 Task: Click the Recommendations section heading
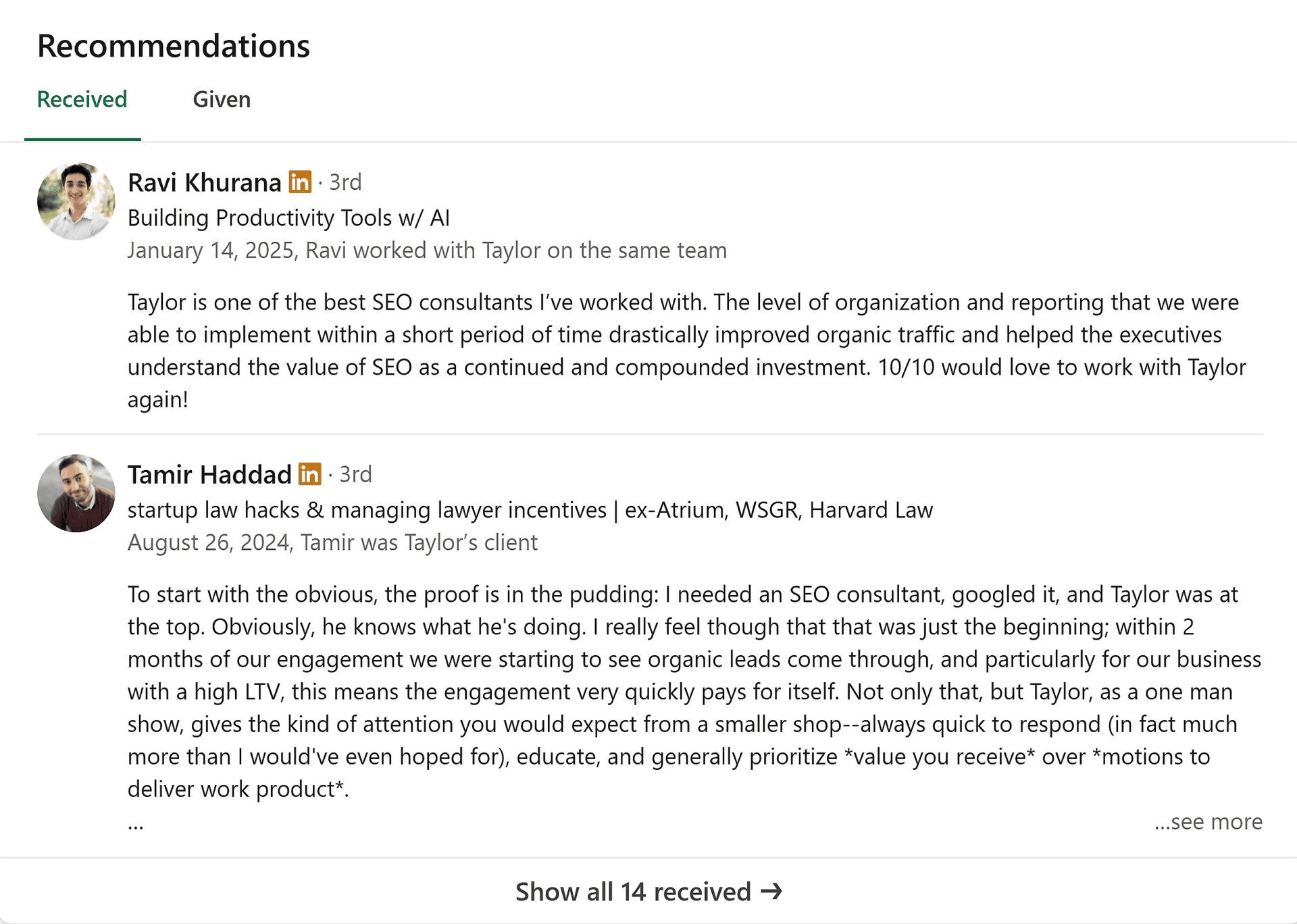[174, 46]
